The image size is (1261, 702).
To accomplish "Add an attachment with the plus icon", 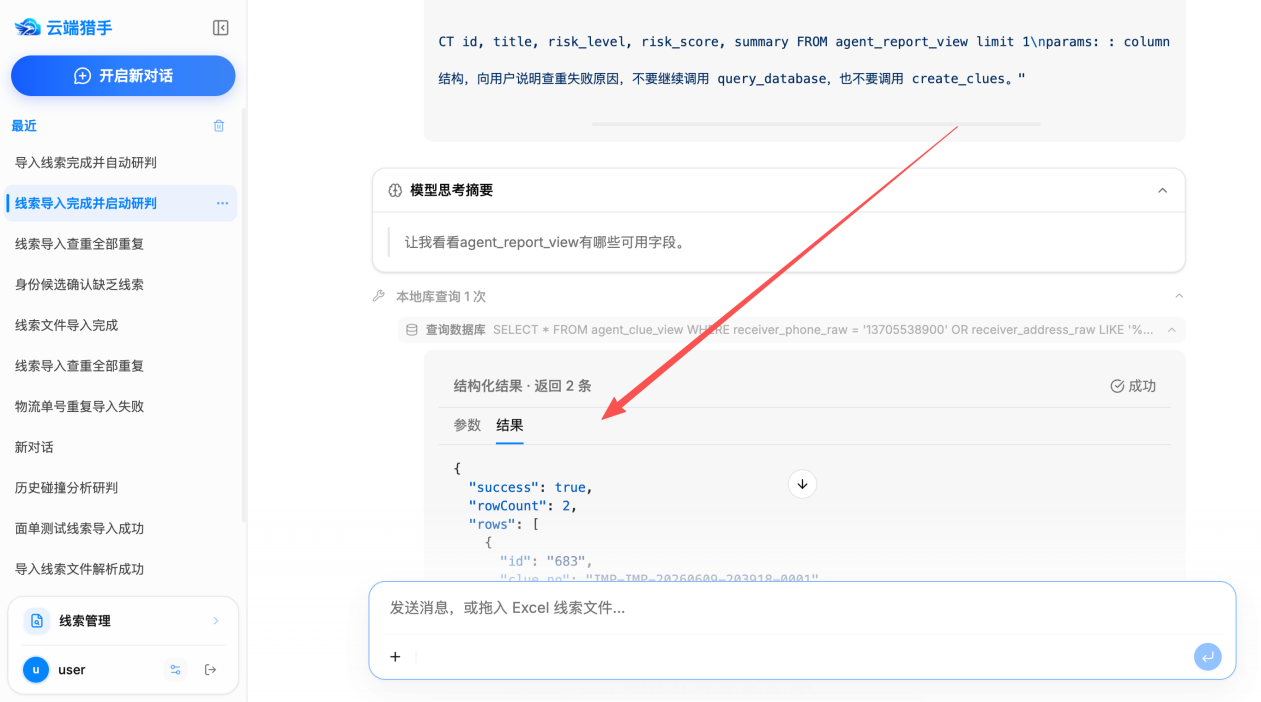I will 395,657.
